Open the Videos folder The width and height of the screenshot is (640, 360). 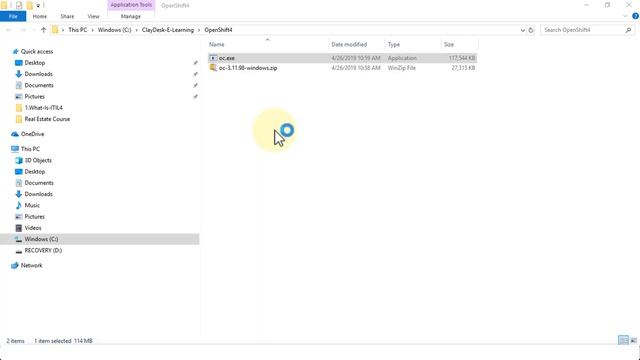point(33,228)
